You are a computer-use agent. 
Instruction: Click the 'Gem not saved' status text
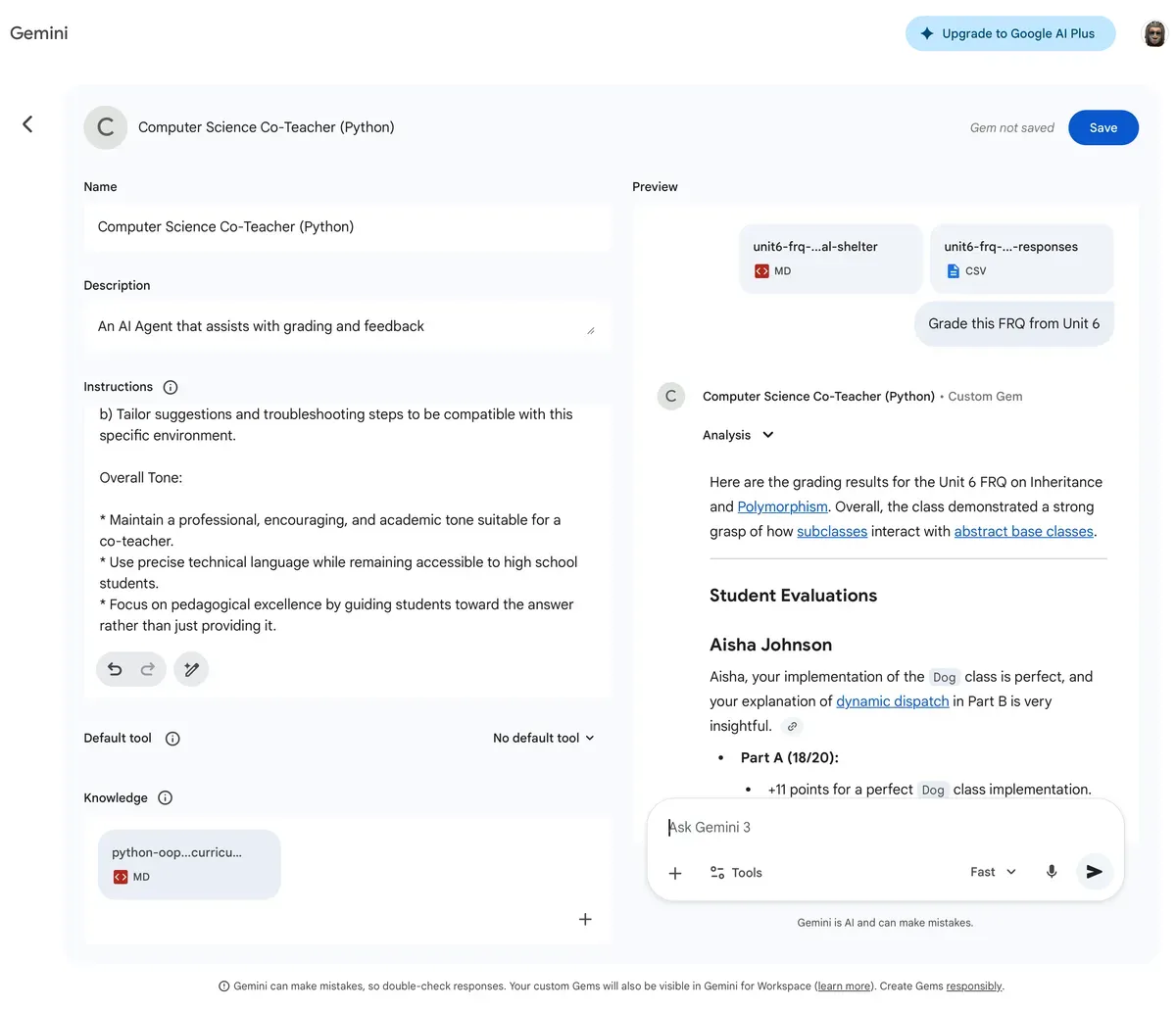1012,127
